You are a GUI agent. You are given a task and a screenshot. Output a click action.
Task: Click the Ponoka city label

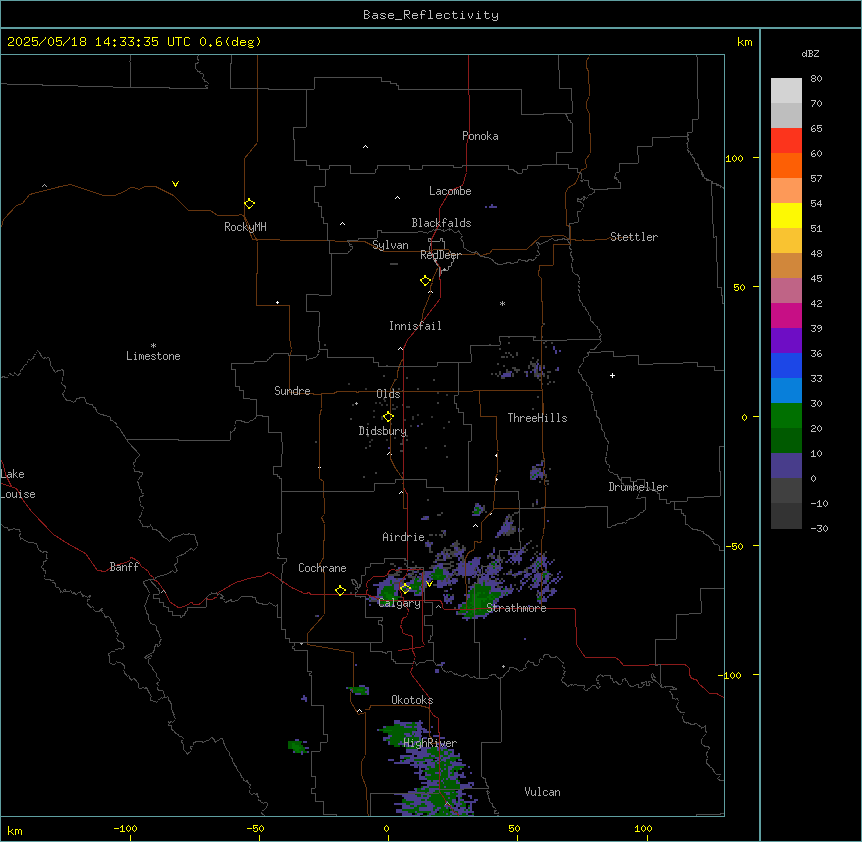(x=480, y=136)
